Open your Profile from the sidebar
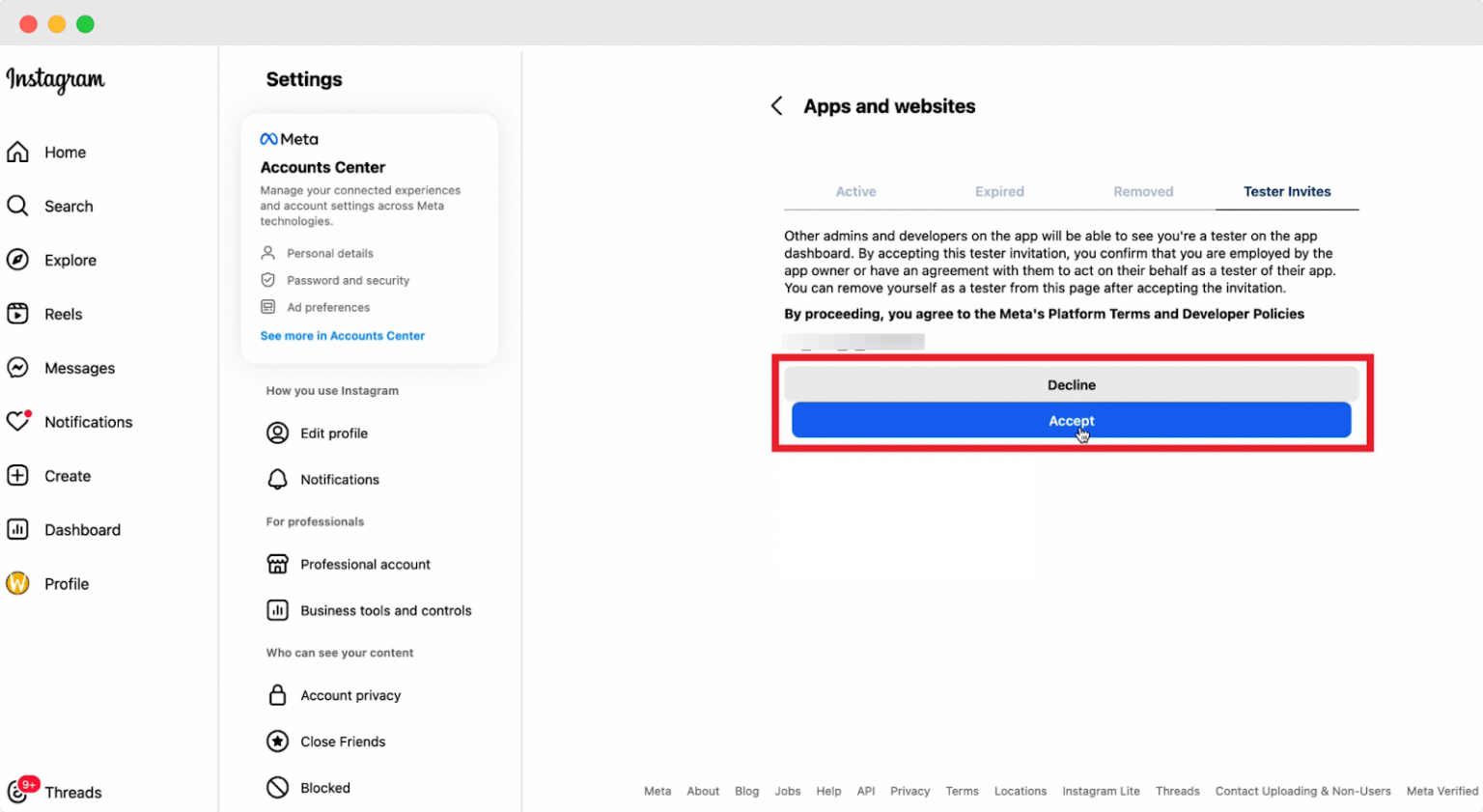Image resolution: width=1483 pixels, height=812 pixels. (18, 583)
